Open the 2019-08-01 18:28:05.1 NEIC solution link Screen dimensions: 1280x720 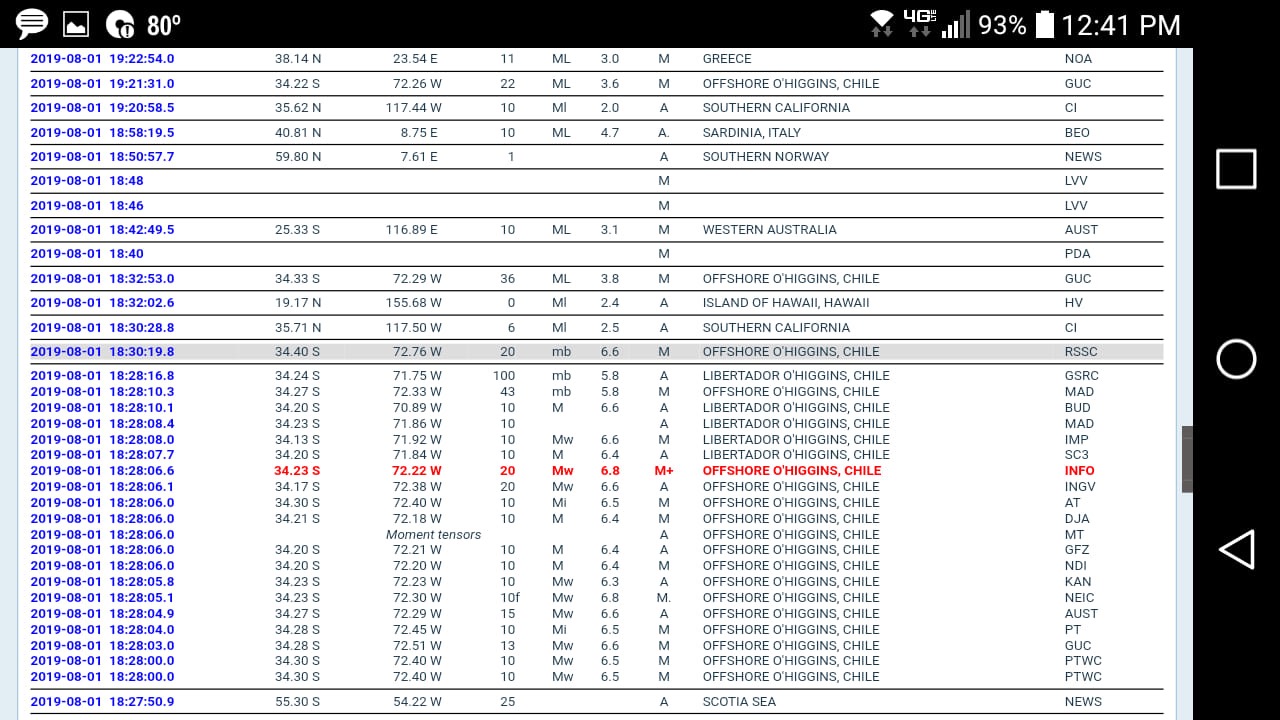coord(102,598)
